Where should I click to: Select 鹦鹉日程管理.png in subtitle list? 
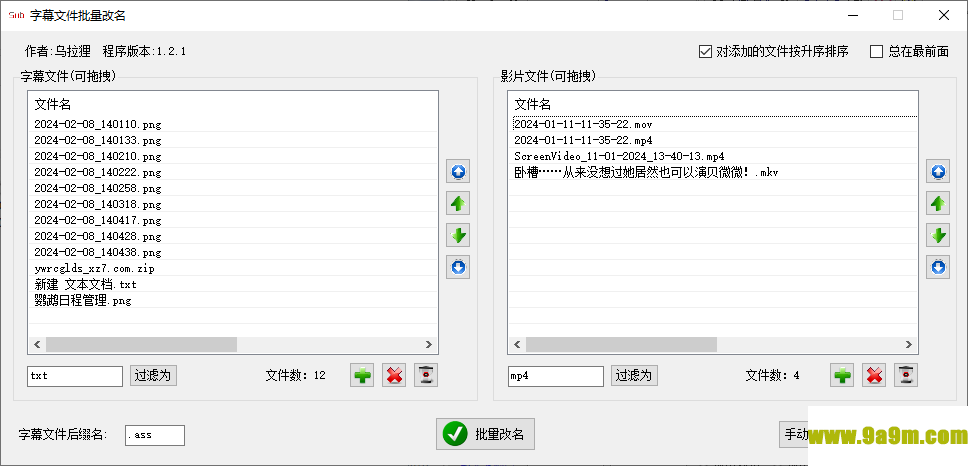tap(233, 301)
